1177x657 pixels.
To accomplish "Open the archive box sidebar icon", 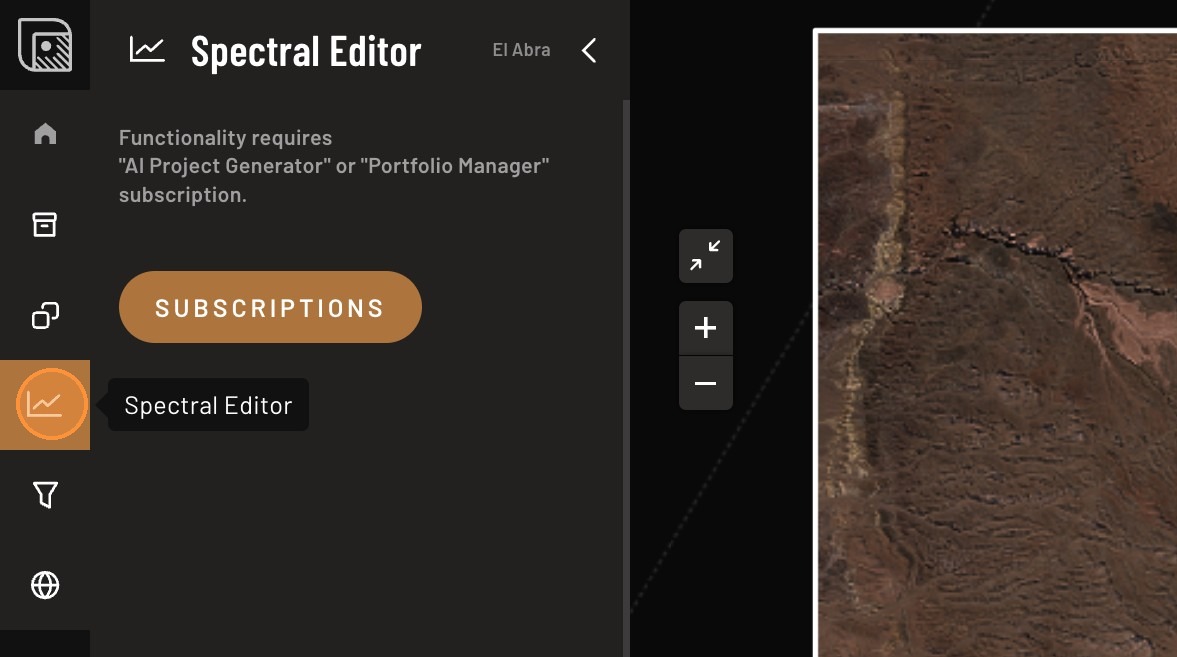I will 45,225.
